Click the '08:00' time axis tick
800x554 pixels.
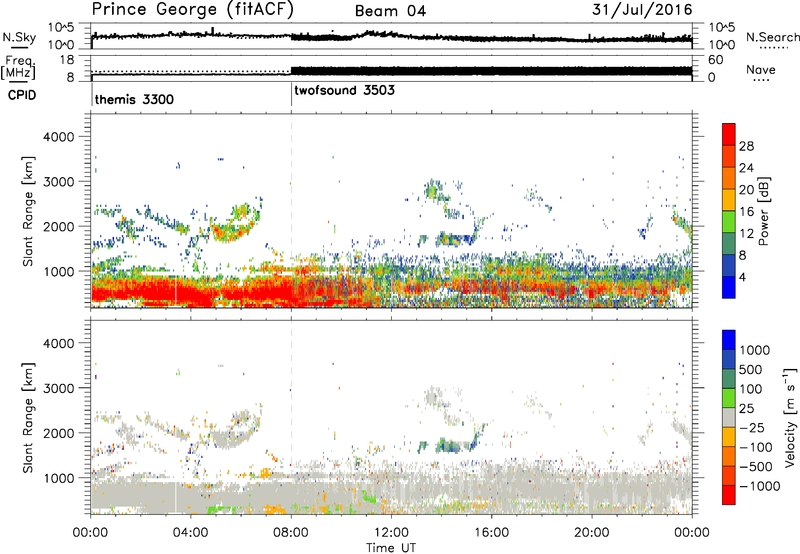(x=291, y=533)
